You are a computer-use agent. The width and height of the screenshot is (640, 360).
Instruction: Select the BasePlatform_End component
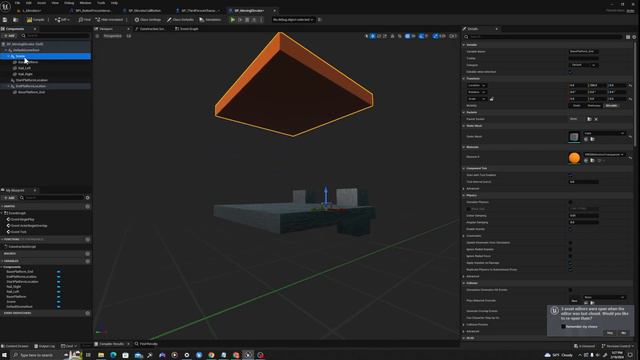click(31, 92)
